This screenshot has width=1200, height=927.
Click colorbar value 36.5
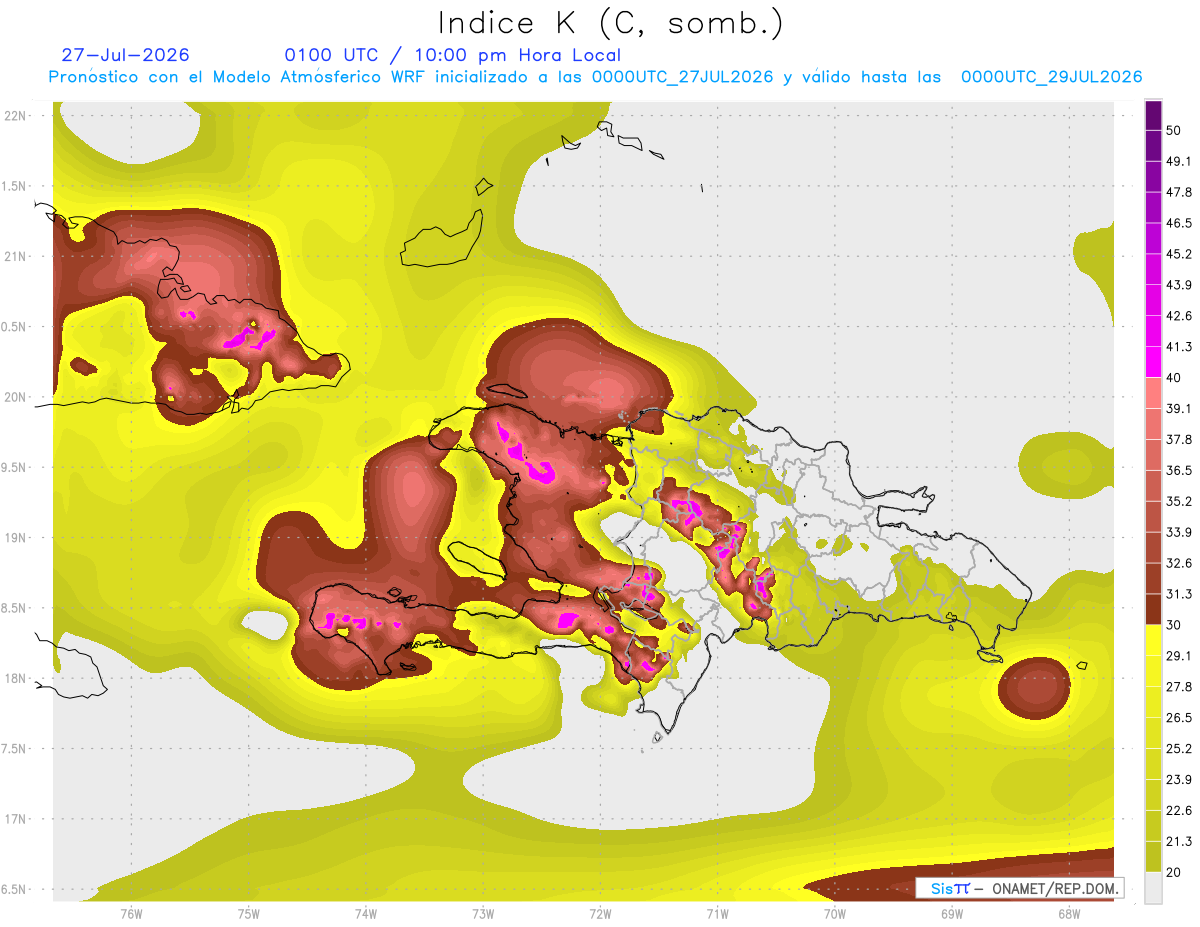point(1178,470)
